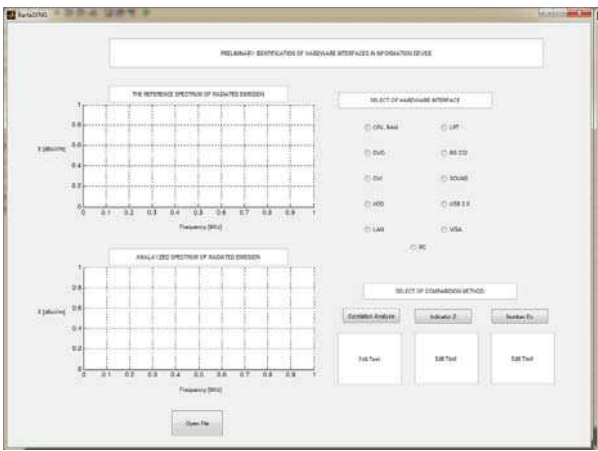Select the PC radio button
Screen dimensions: 598x451
[x=418, y=247]
